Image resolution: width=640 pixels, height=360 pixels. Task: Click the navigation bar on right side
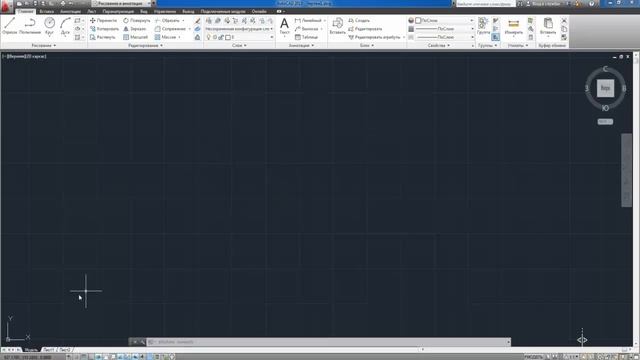pyautogui.click(x=627, y=170)
